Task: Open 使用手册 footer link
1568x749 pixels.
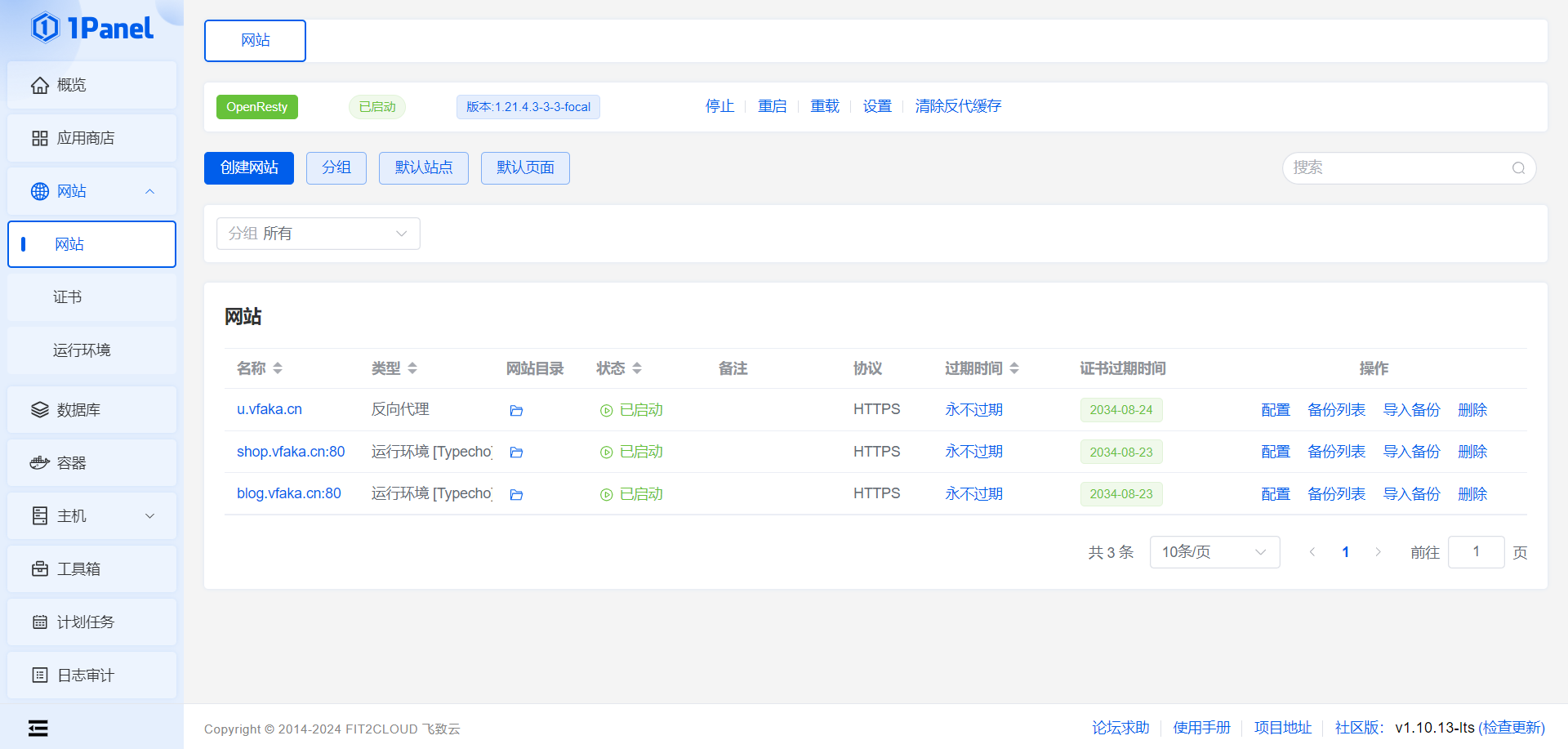Action: pyautogui.click(x=1201, y=728)
